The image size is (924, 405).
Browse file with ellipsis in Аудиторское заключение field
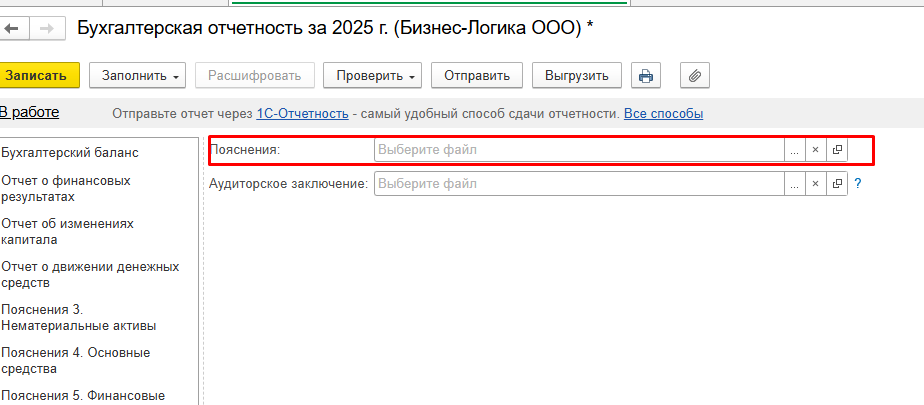(794, 184)
